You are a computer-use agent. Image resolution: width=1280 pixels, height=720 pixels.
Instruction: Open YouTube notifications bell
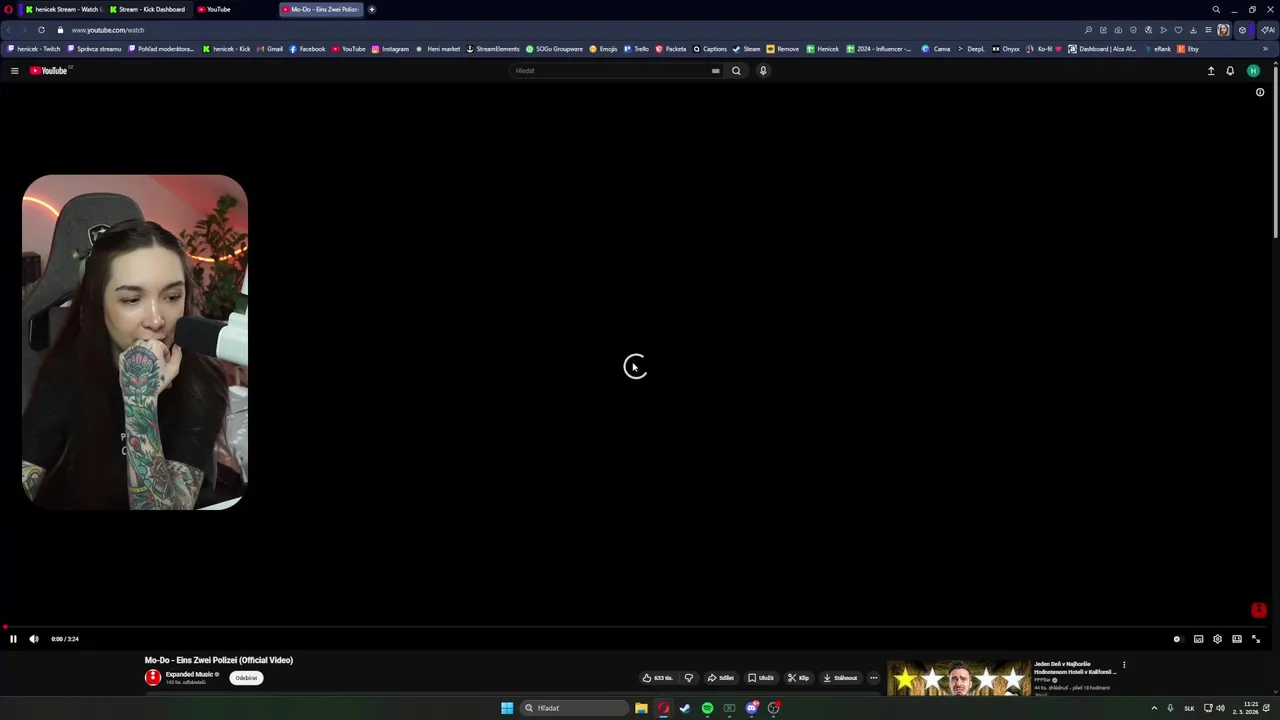point(1230,71)
